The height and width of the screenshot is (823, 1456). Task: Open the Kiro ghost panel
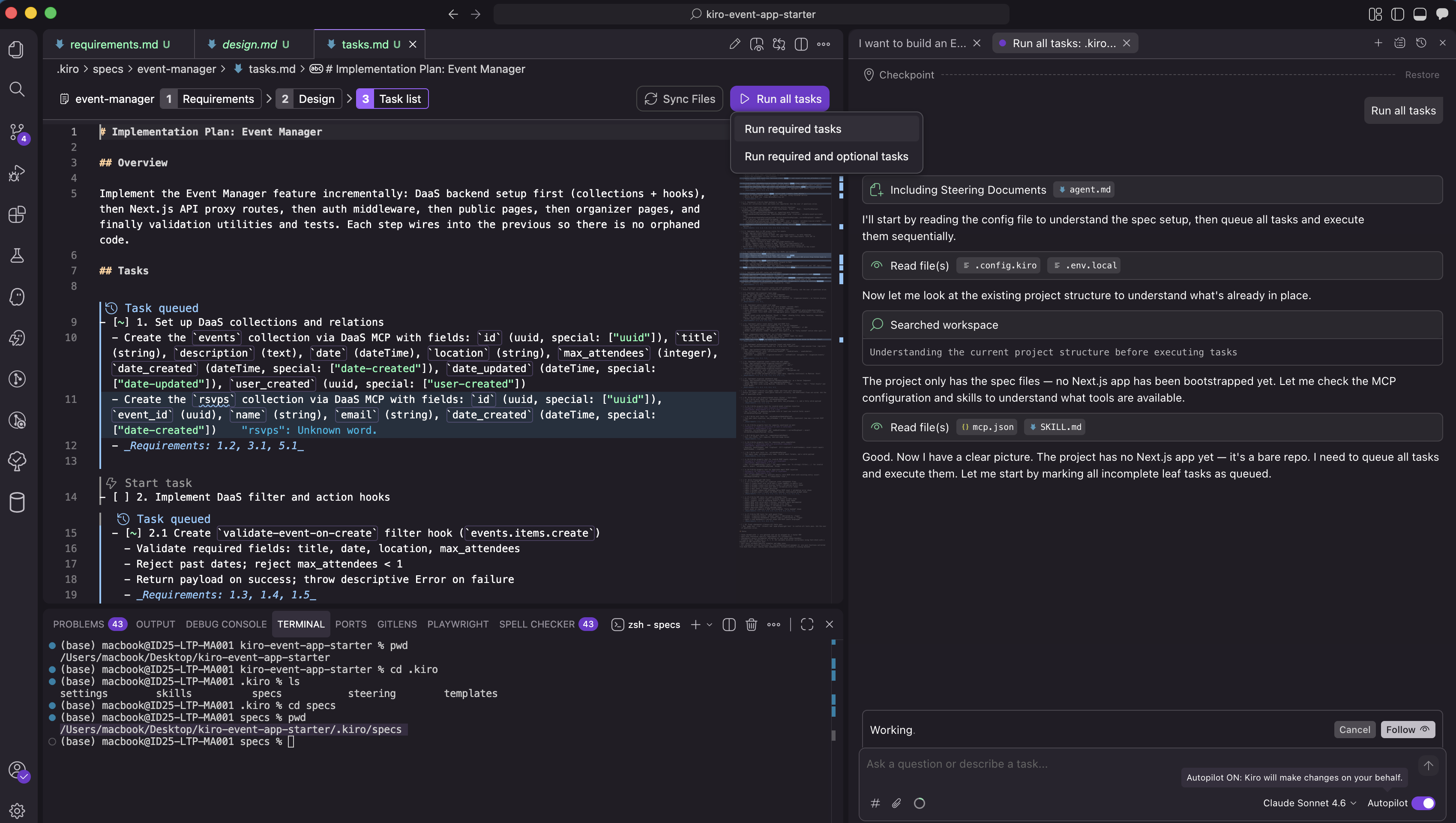(x=17, y=297)
